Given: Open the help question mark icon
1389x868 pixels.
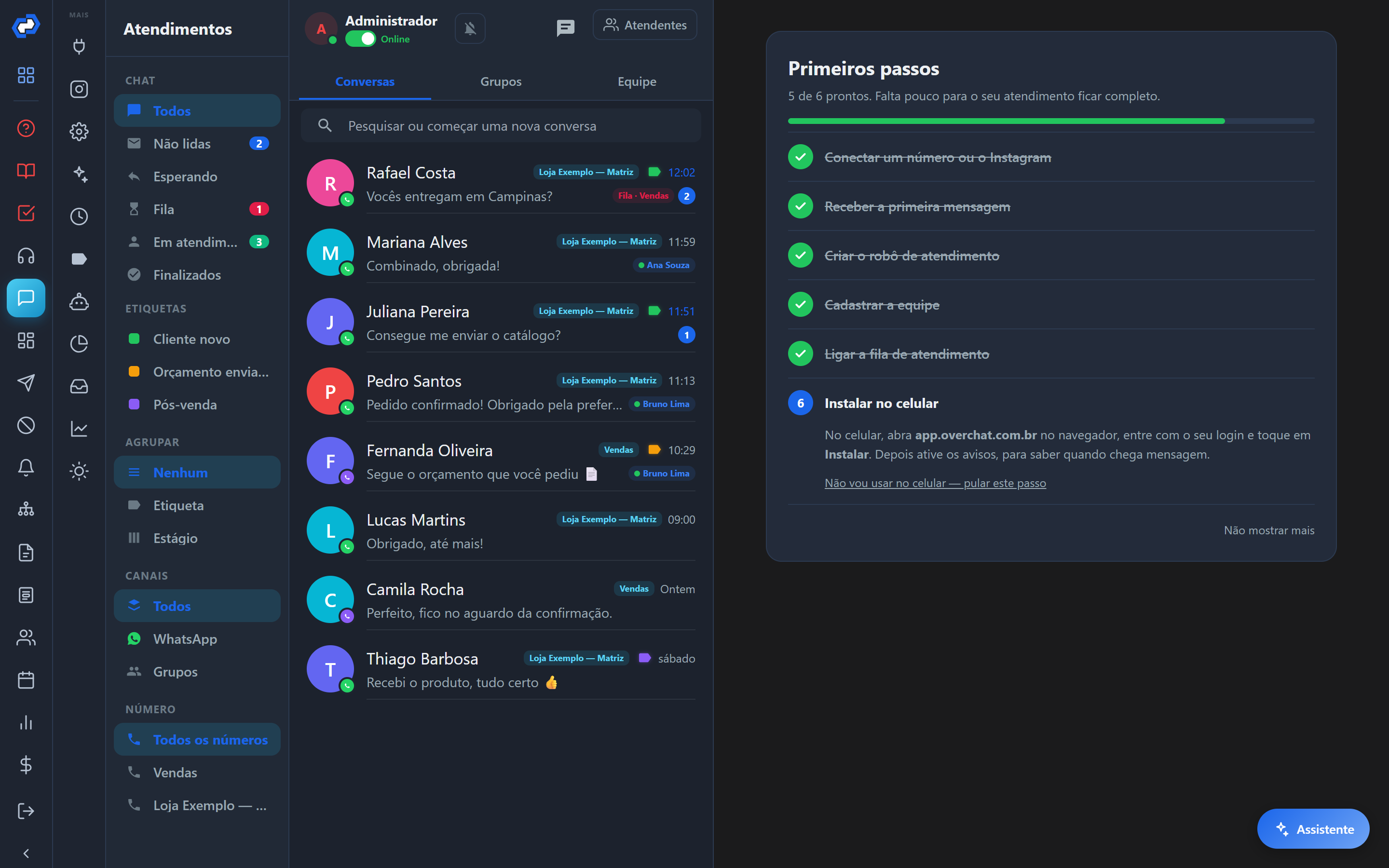Looking at the screenshot, I should point(26,128).
